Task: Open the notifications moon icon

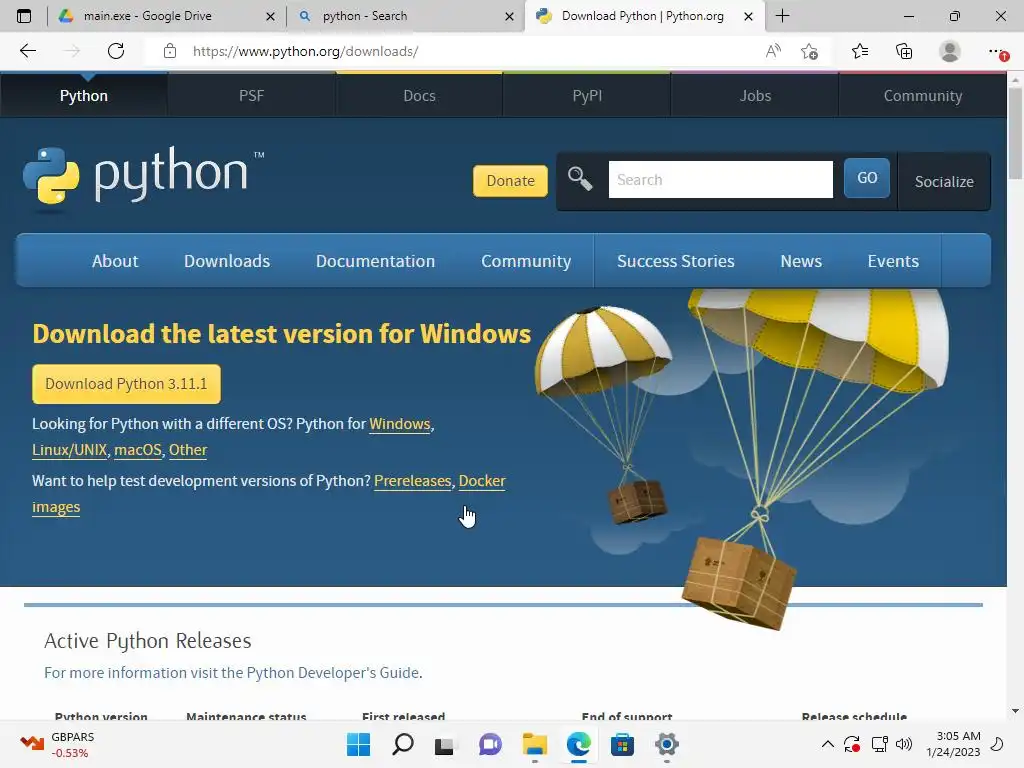Action: (997, 744)
